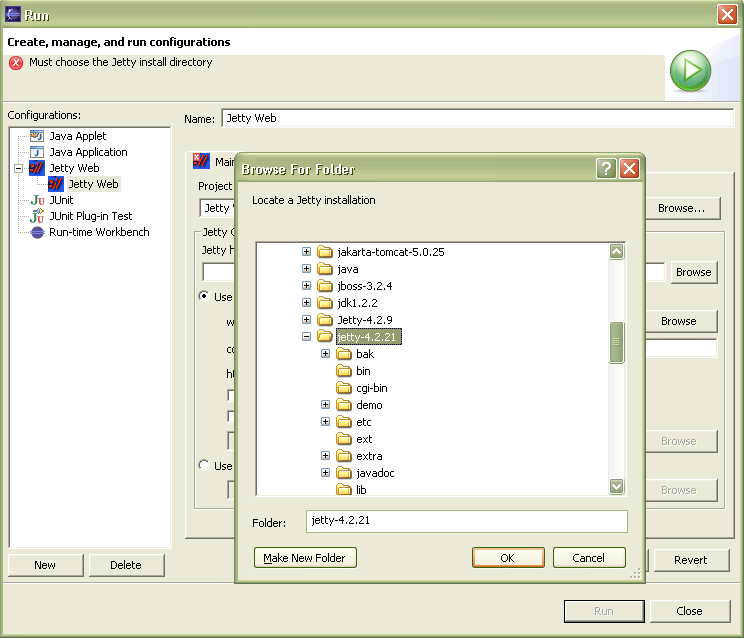Click the Folder name text field
This screenshot has height=638, width=744.
466,521
